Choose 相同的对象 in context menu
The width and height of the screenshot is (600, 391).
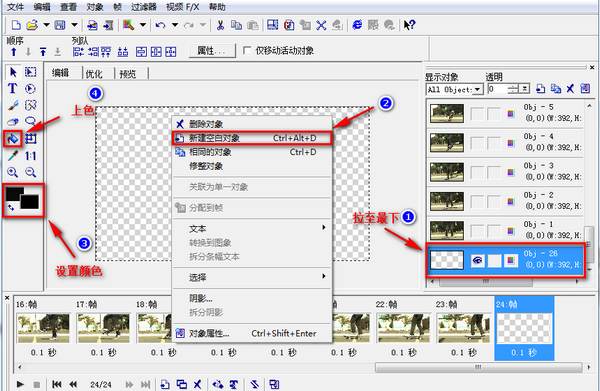[252, 152]
